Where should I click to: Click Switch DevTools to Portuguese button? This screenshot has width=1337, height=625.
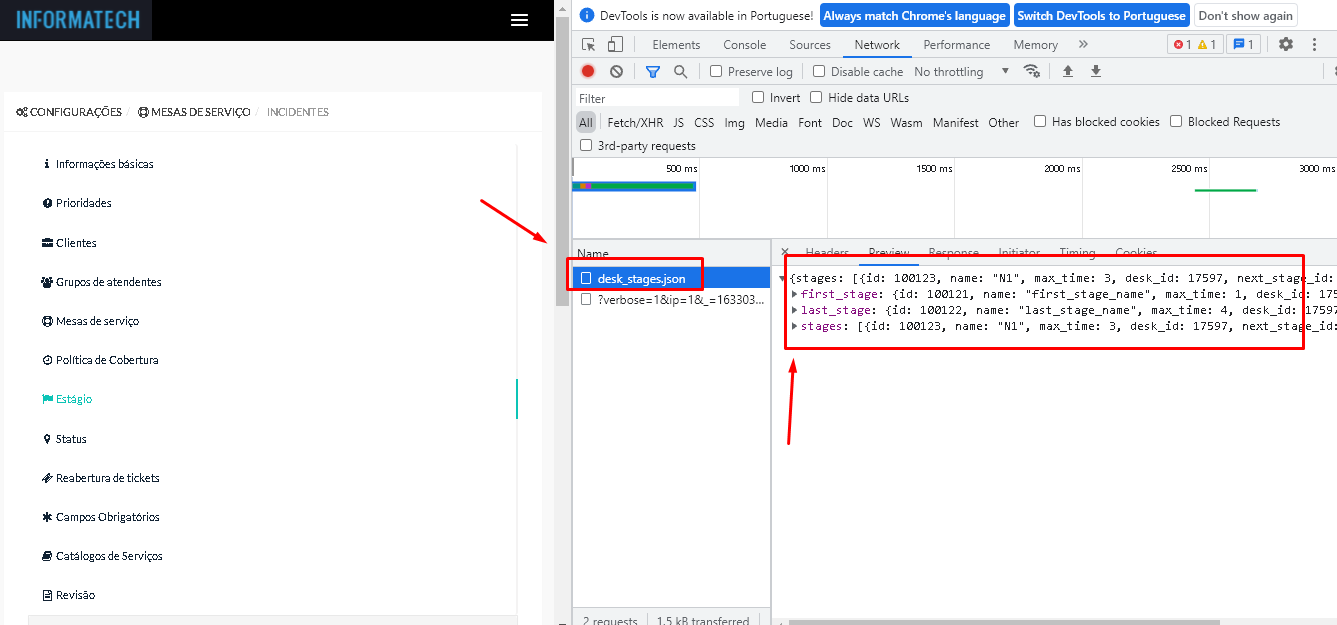tap(1101, 16)
